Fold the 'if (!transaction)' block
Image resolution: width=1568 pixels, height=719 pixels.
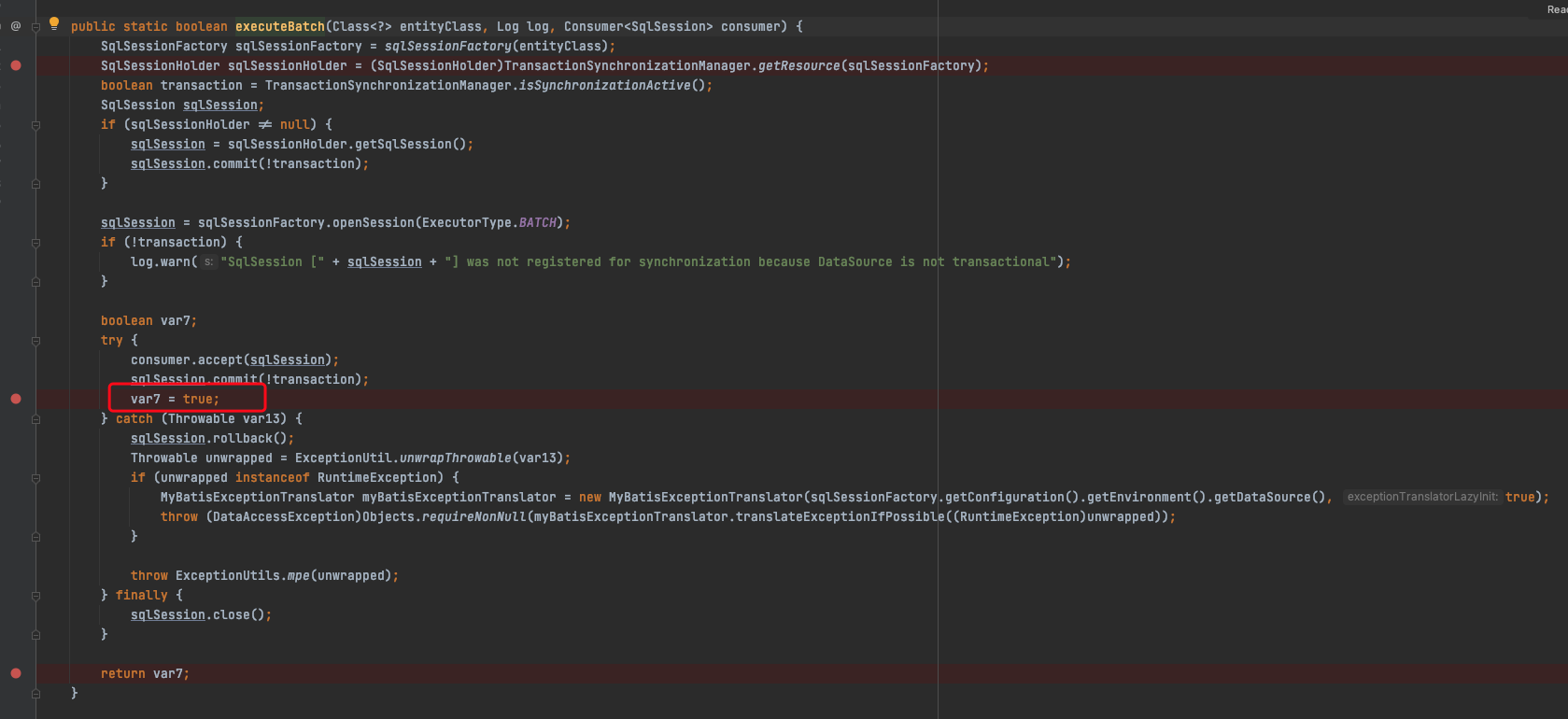(35, 243)
